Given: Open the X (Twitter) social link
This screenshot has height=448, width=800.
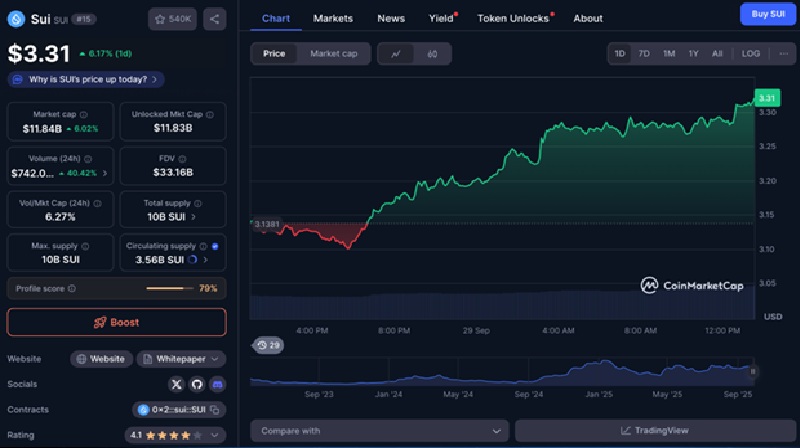Looking at the screenshot, I should (x=178, y=384).
